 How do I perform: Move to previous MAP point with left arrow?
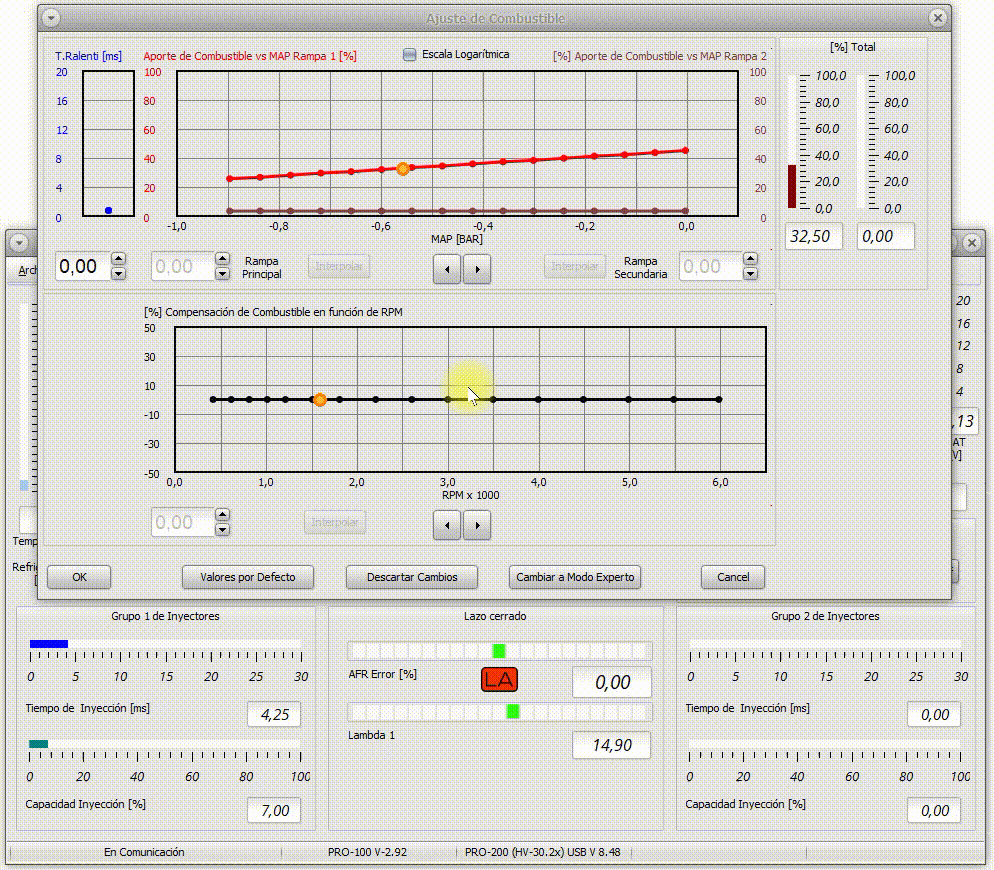click(447, 269)
